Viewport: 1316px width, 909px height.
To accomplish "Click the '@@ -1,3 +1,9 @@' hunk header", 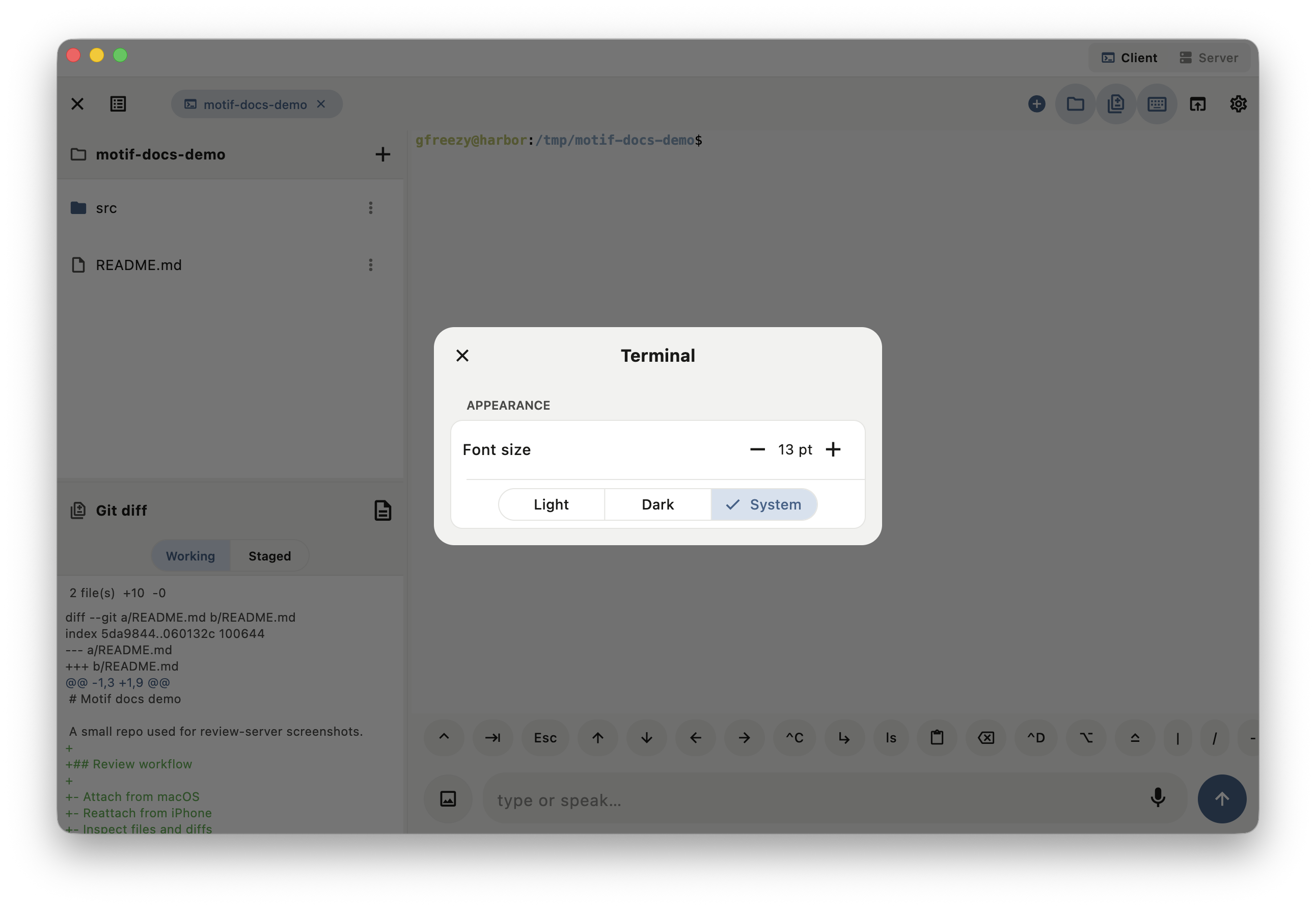I will pos(118,682).
